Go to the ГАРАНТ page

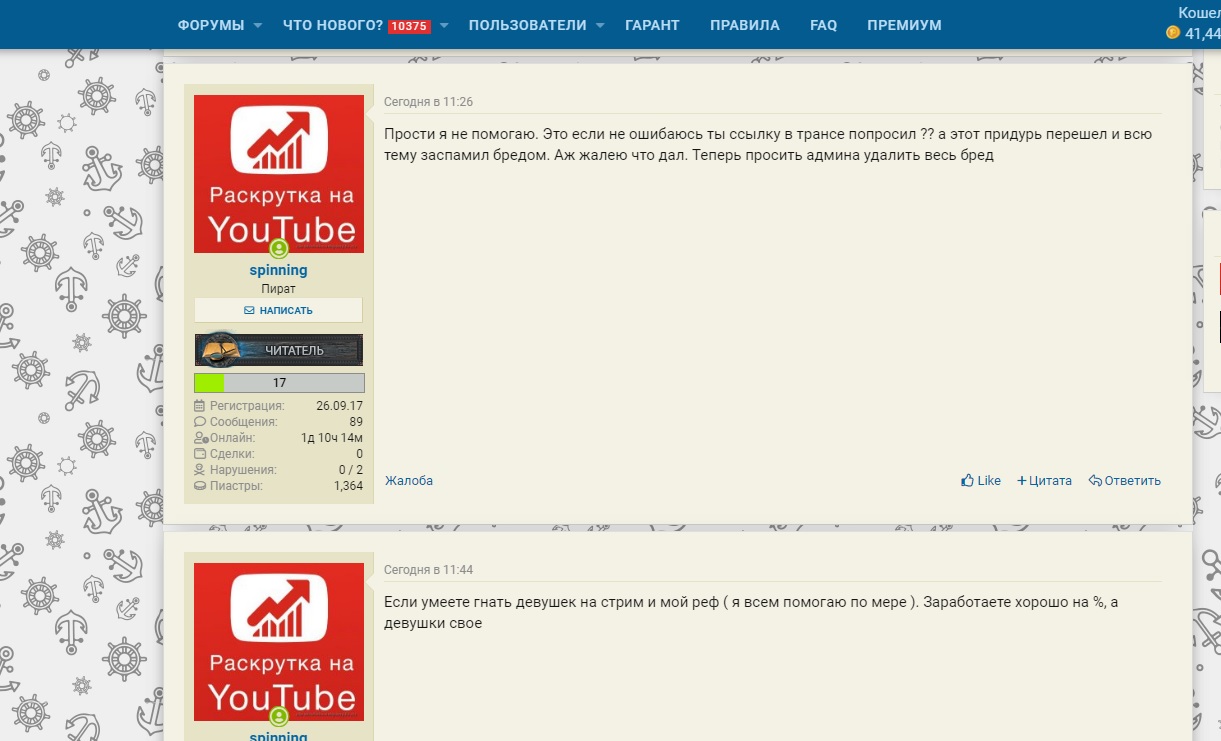(x=652, y=25)
